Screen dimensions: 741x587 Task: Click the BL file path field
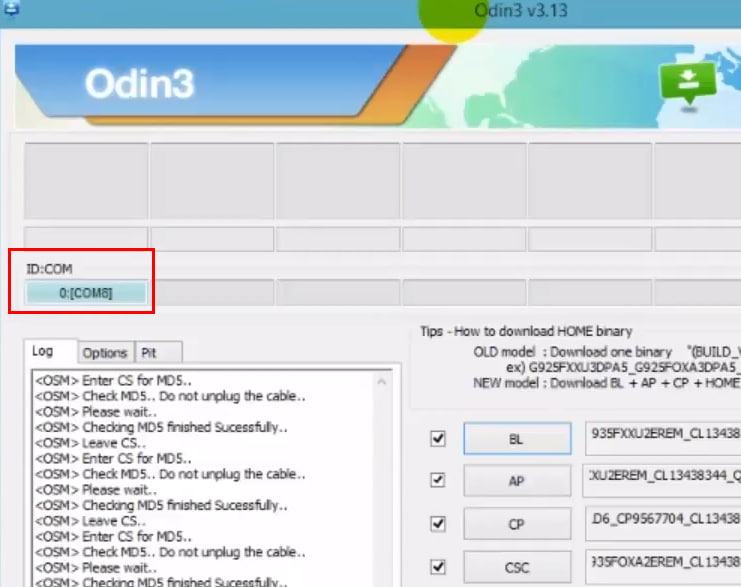coord(663,439)
